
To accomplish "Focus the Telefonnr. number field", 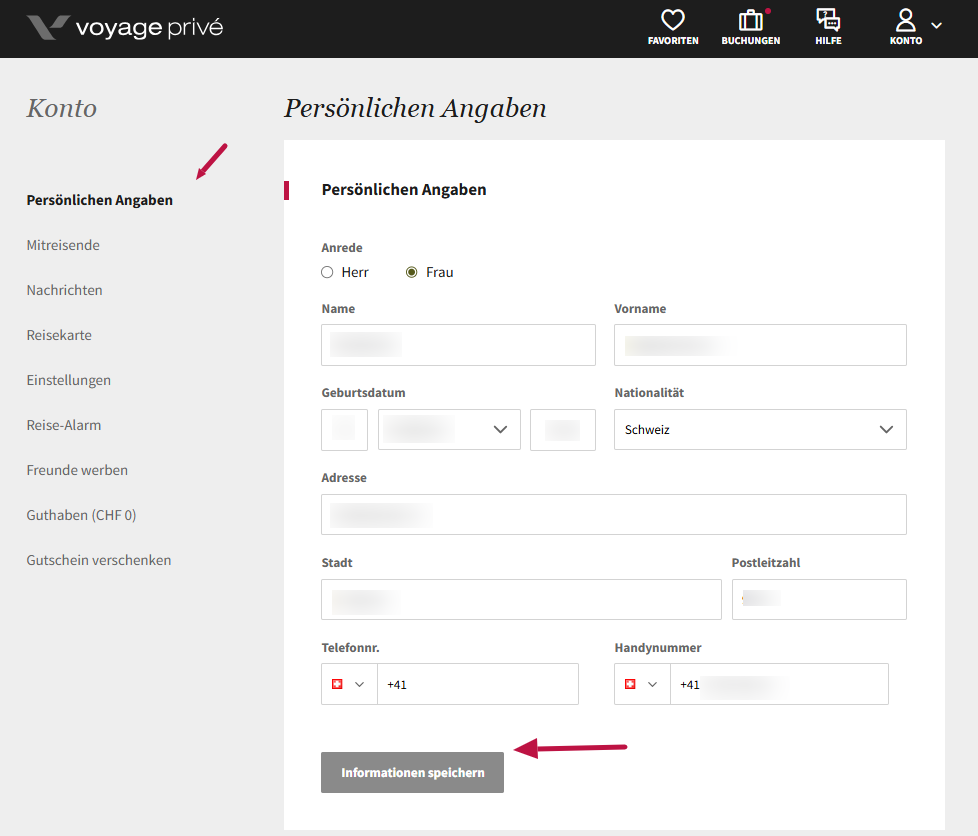I will [x=477, y=684].
